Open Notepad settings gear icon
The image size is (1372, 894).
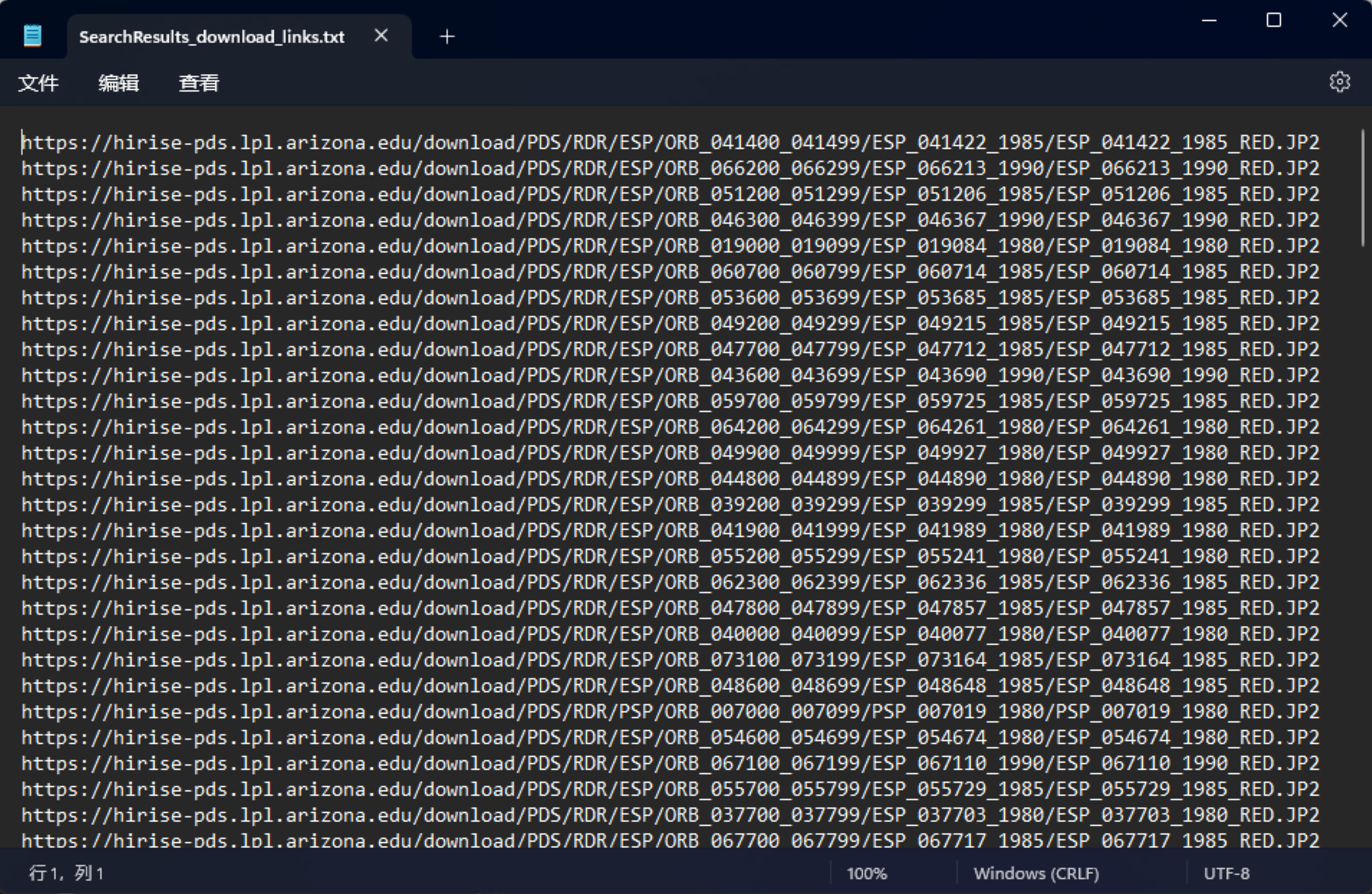tap(1340, 82)
